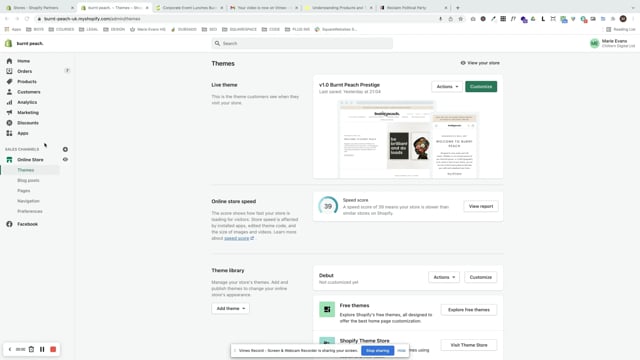Open Online Store channel icon
This screenshot has height=360, width=640.
pyautogui.click(x=9, y=160)
